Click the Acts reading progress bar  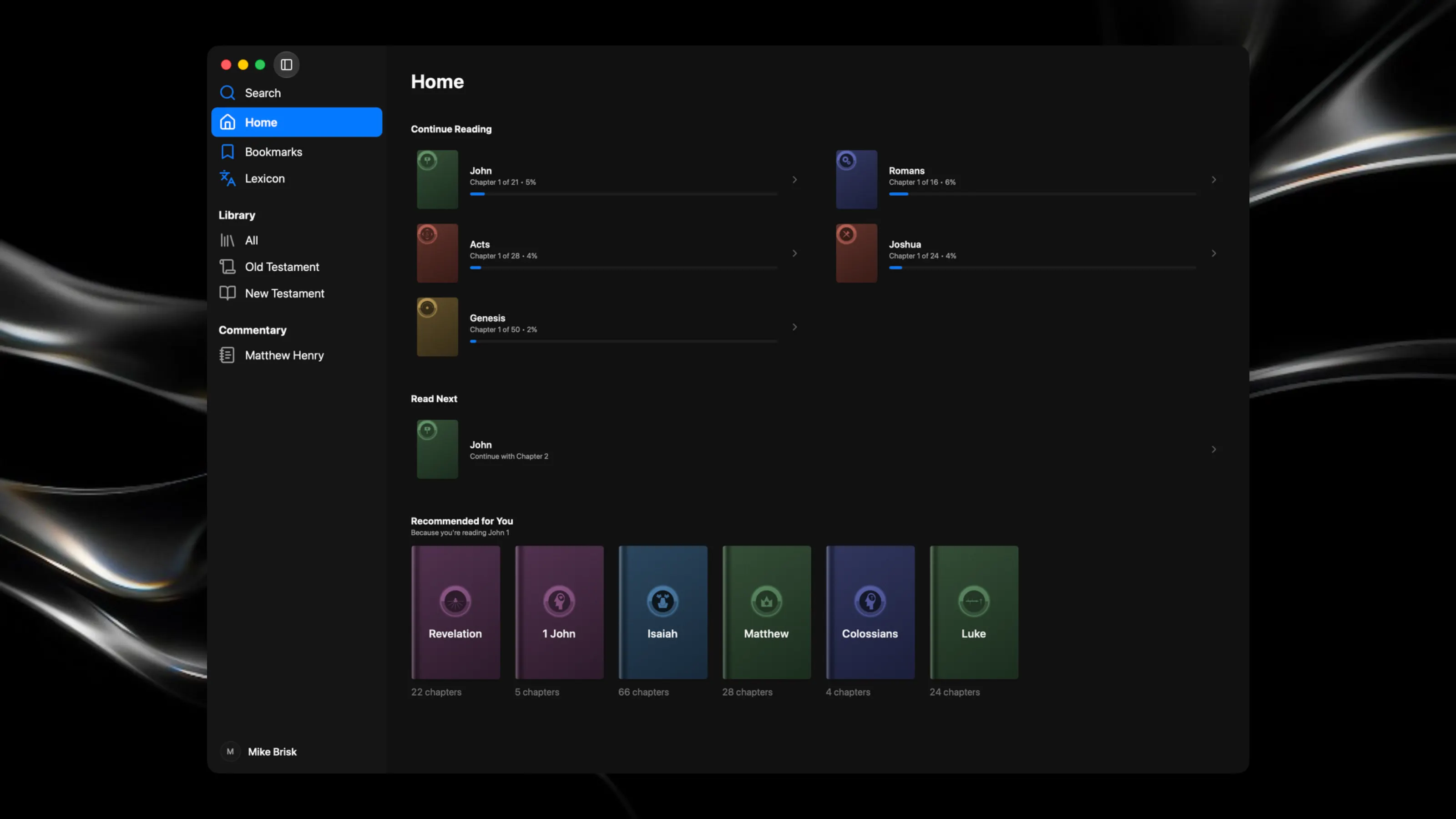tap(623, 268)
